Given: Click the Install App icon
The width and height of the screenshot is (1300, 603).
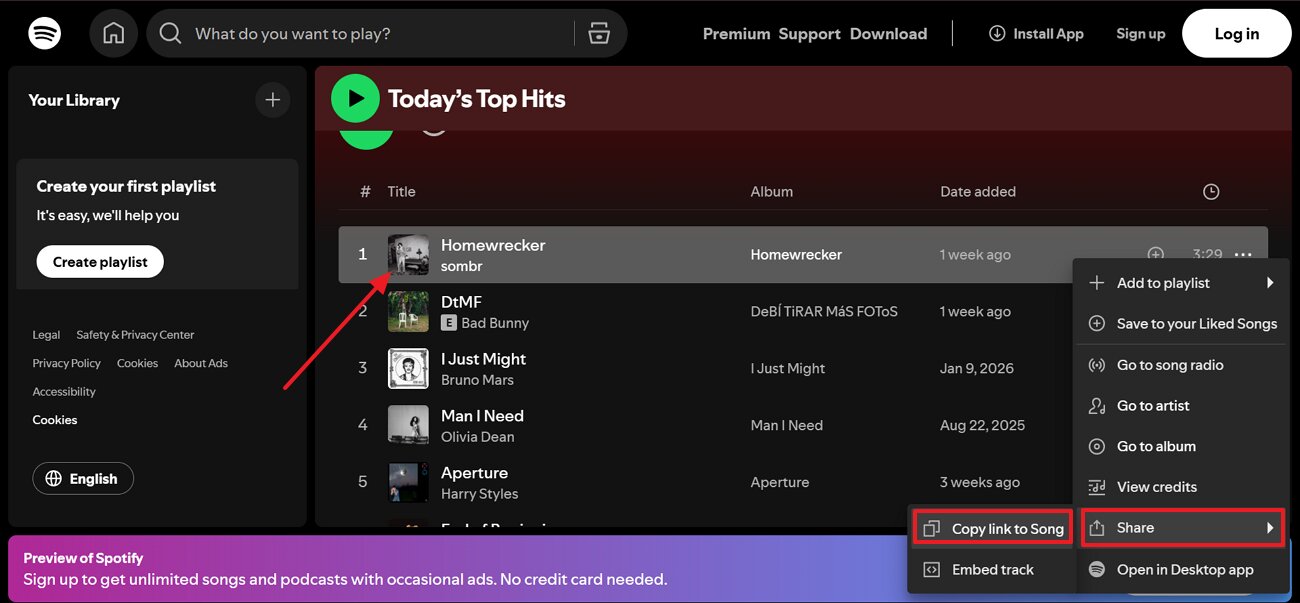Looking at the screenshot, I should click(997, 33).
